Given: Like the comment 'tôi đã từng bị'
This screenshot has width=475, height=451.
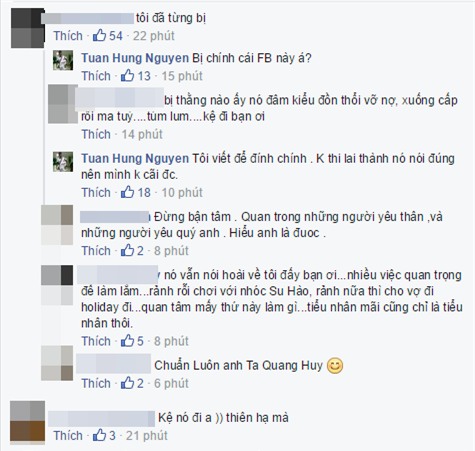Looking at the screenshot, I should tap(68, 36).
